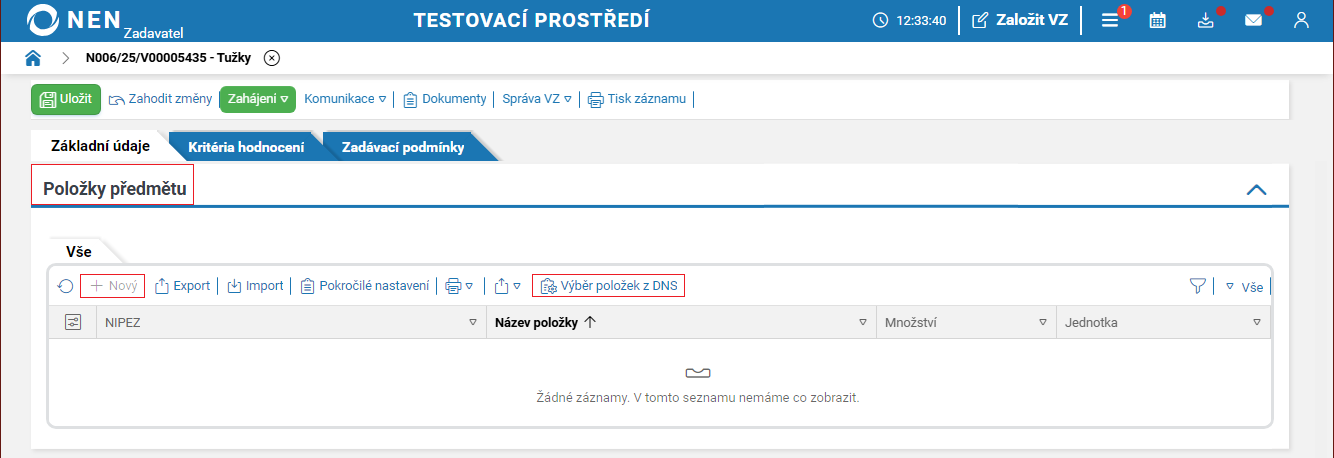Click the refresh list icon
1334x458 pixels.
tap(66, 286)
